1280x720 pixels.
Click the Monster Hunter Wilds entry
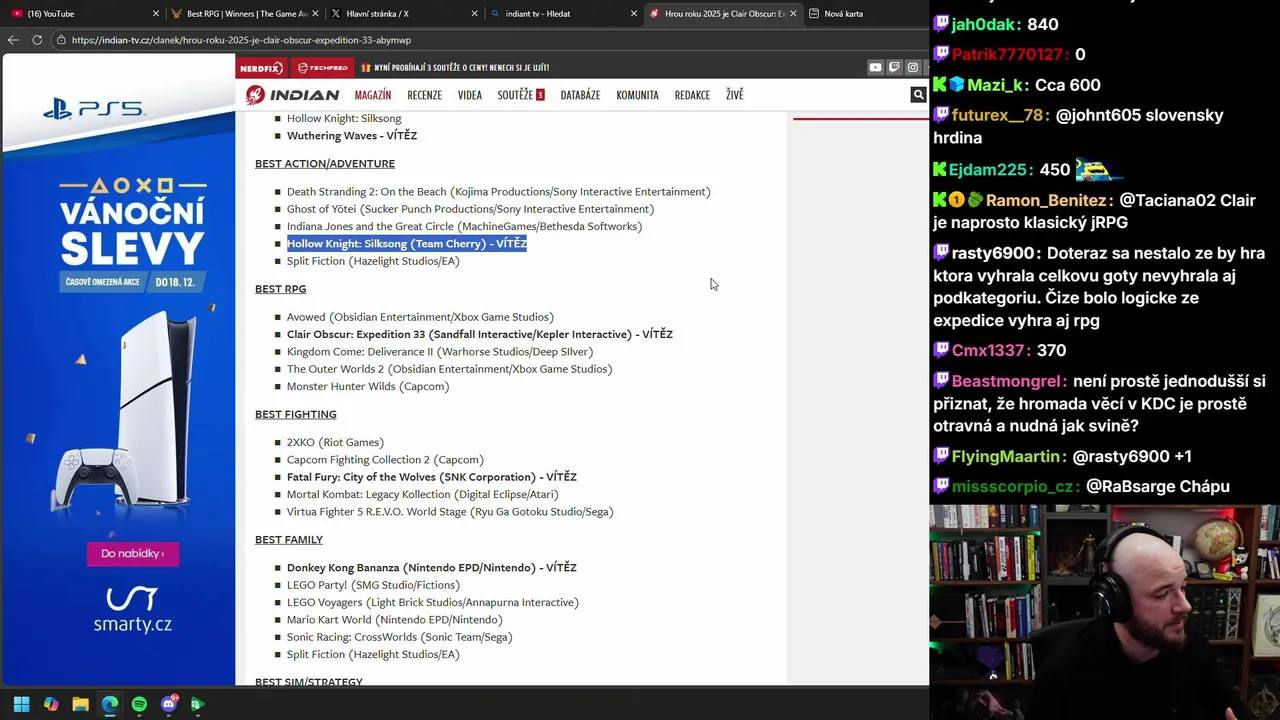tap(368, 387)
